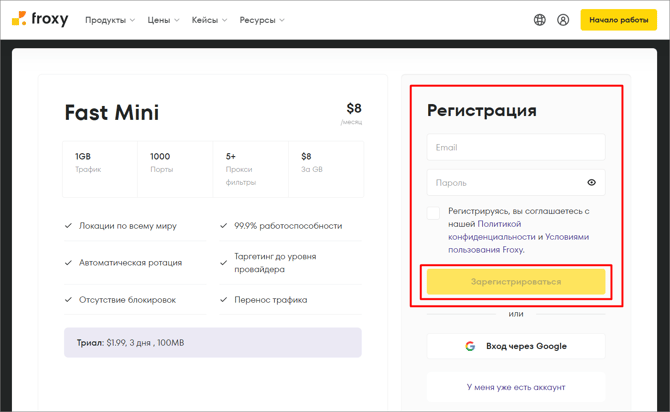Viewport: 670px width, 412px height.
Task: Click the Регистрация heading
Action: tap(482, 110)
